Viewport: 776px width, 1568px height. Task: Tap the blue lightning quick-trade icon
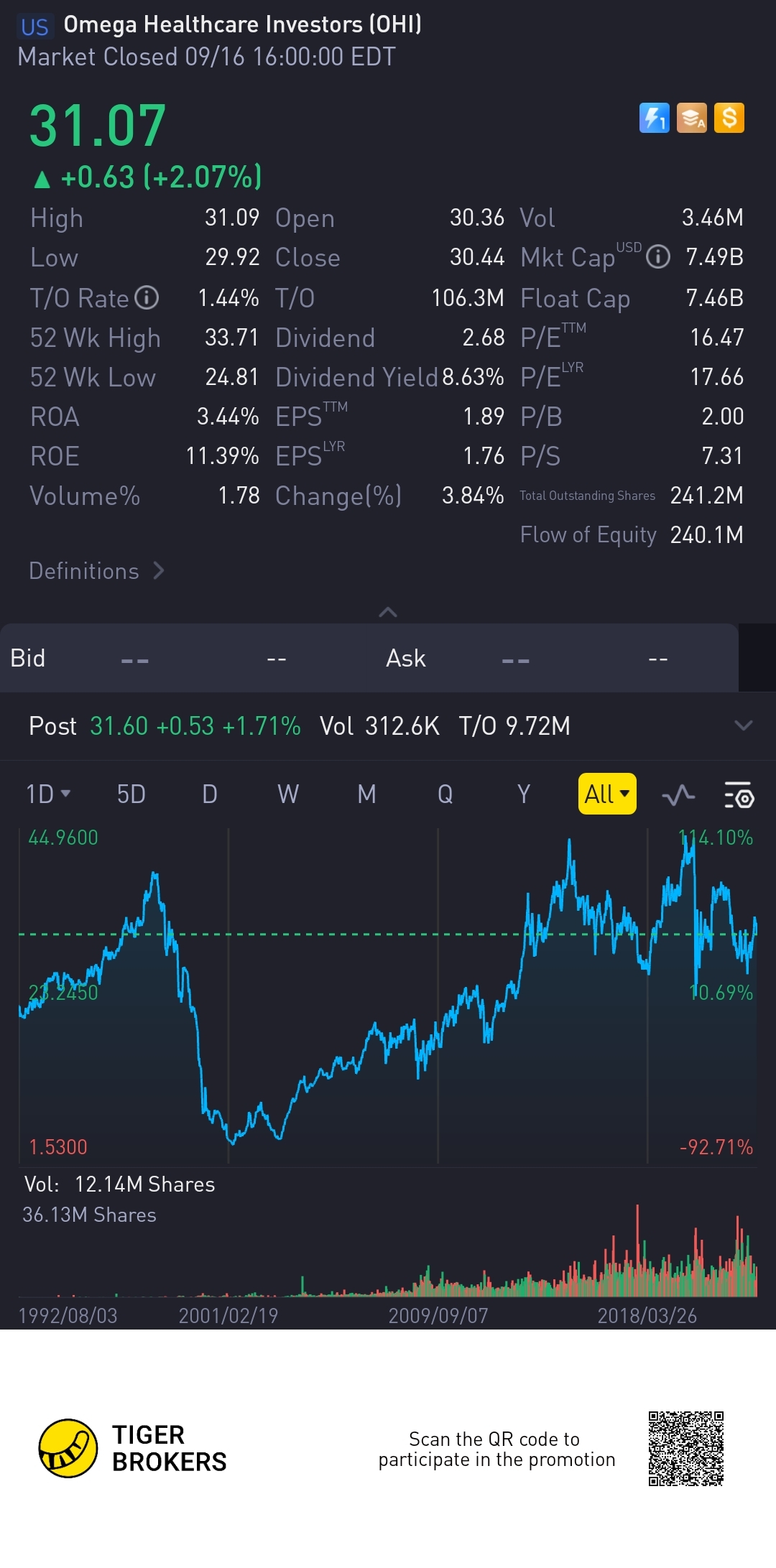pos(654,118)
